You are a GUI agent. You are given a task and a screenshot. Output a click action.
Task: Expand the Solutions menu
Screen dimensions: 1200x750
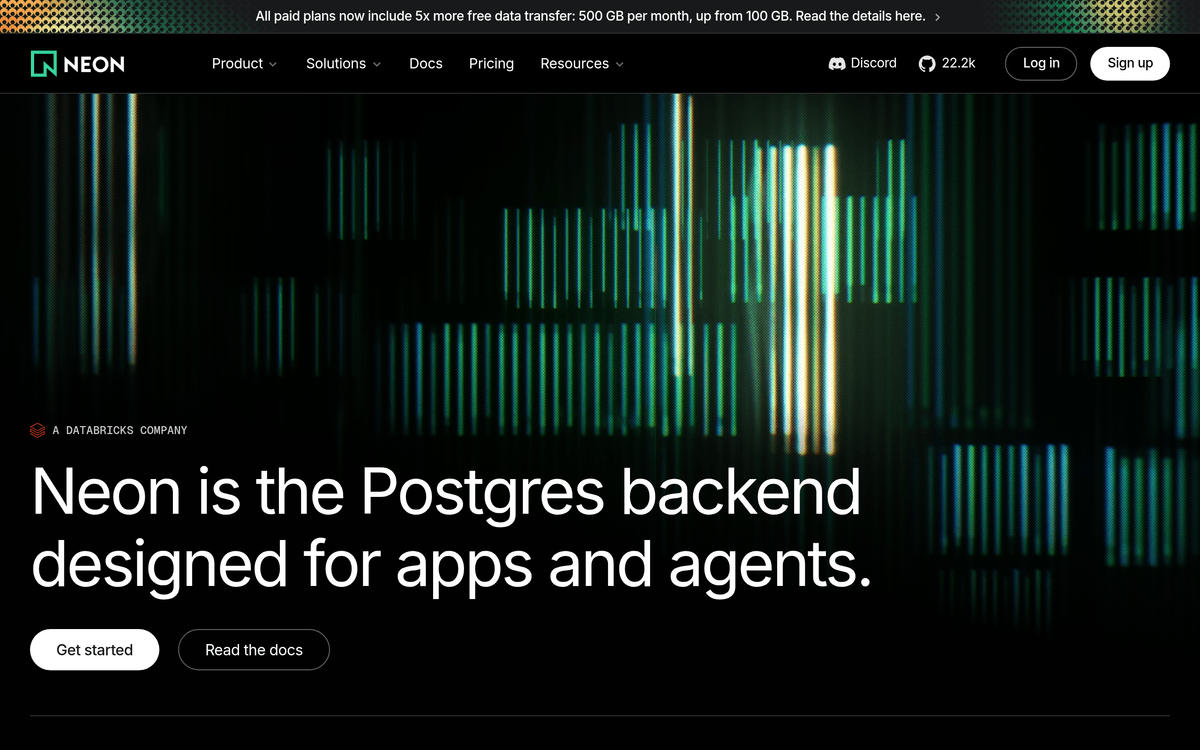click(x=343, y=63)
